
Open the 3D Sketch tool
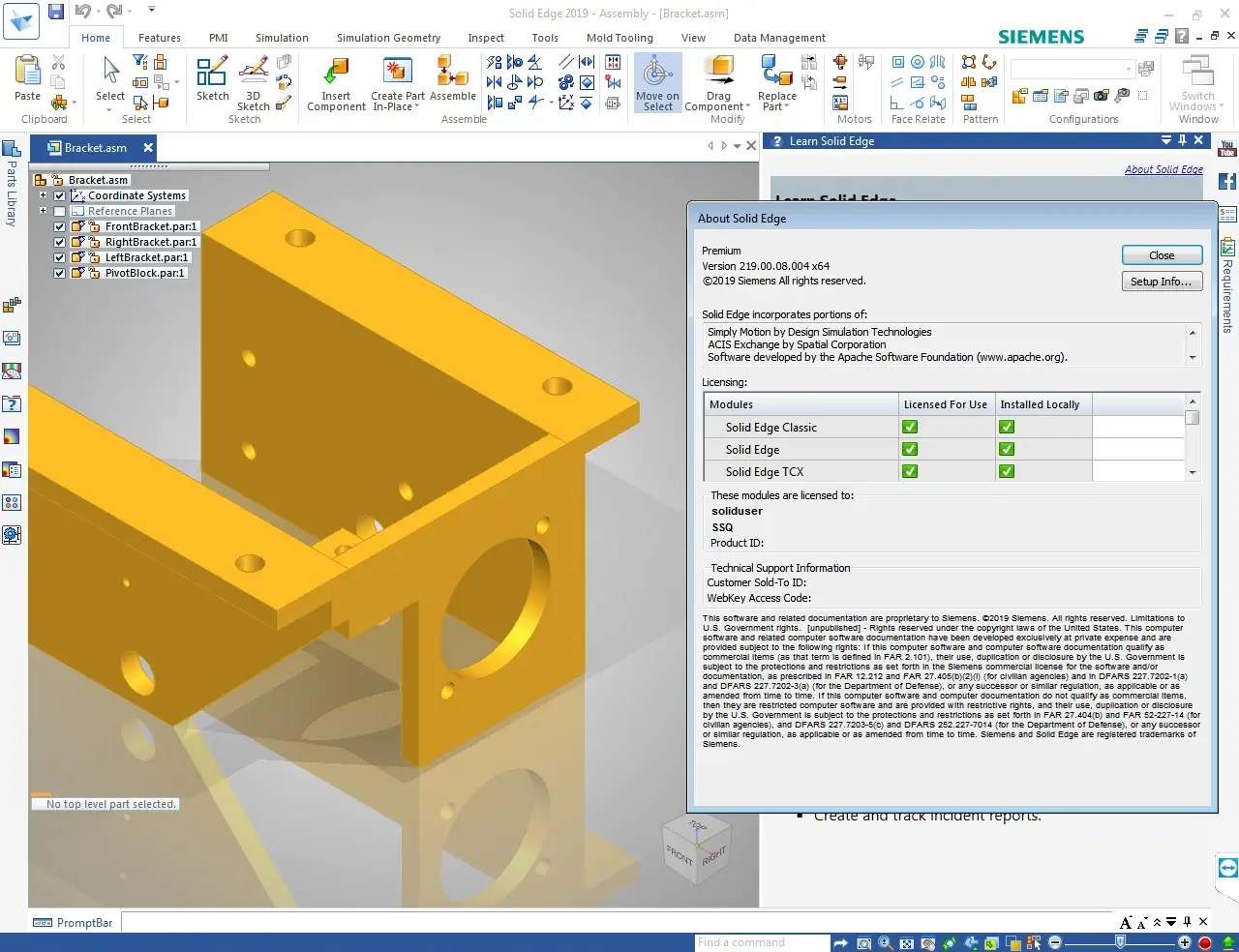[254, 83]
